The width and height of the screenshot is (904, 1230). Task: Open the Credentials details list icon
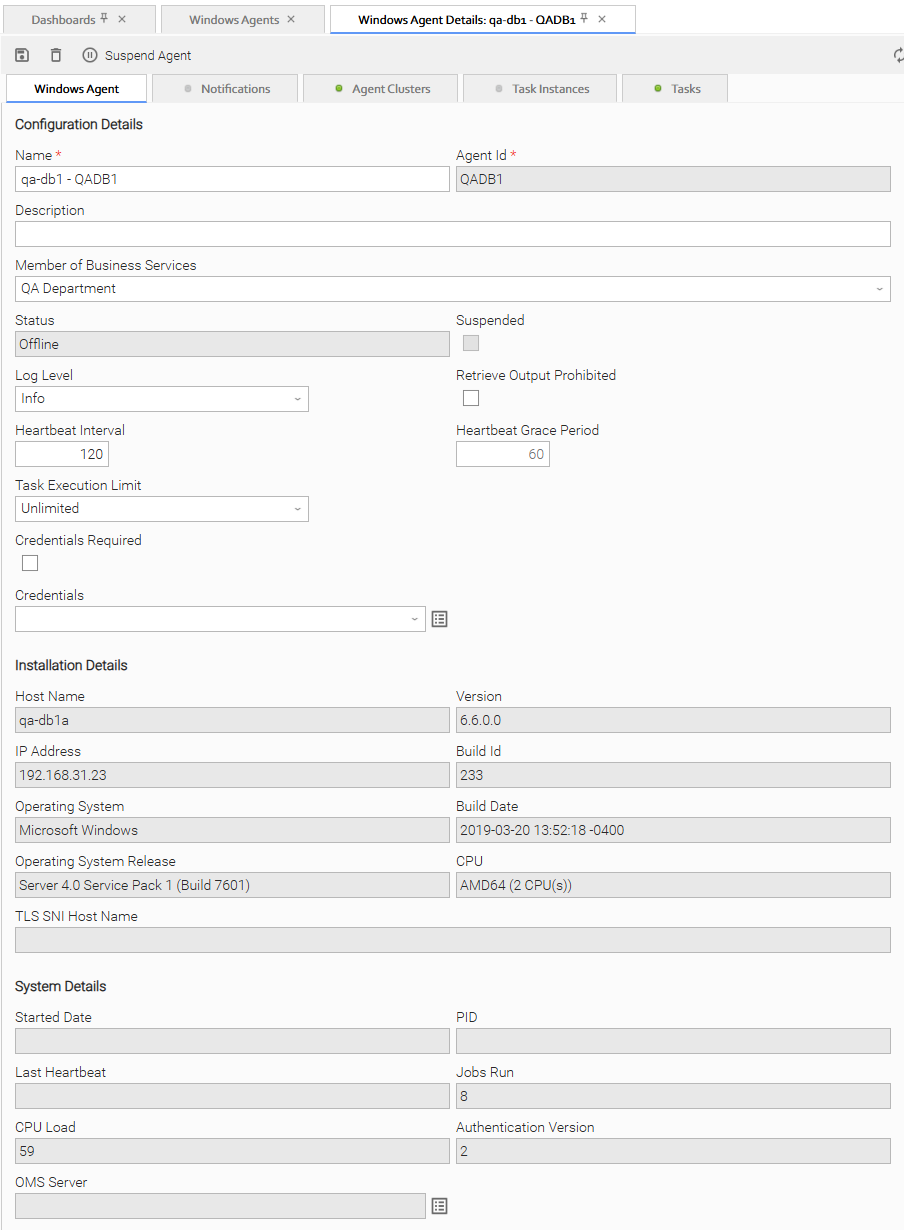(439, 619)
